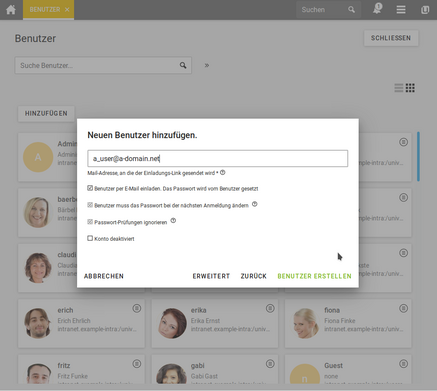437x391 pixels.
Task: Open menu icon on third-row right card
Action: click(403, 253)
